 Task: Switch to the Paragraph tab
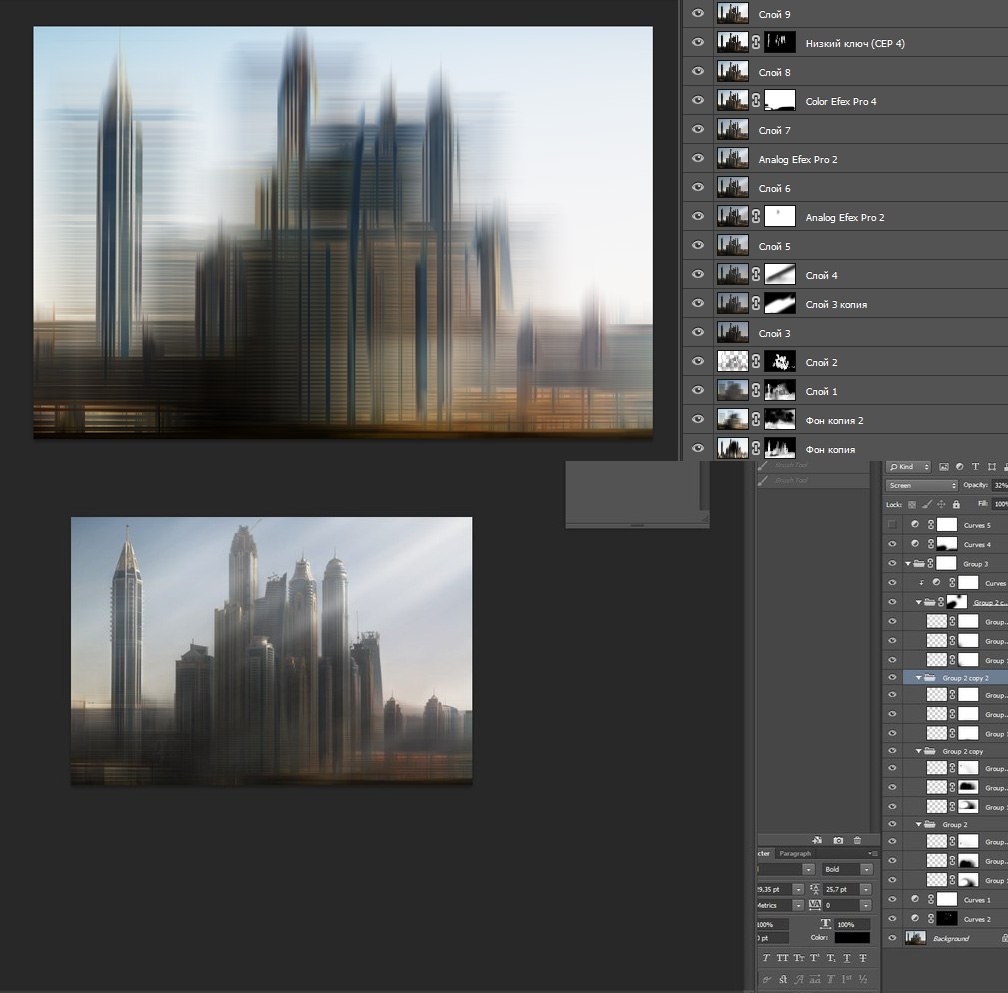(796, 853)
